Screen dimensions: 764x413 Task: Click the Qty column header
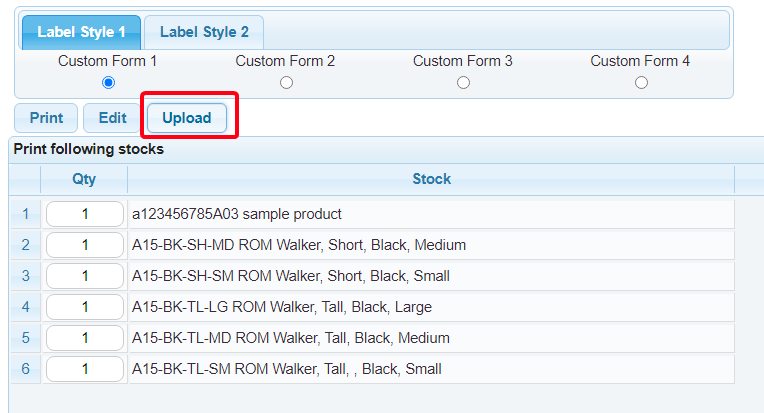tap(84, 179)
